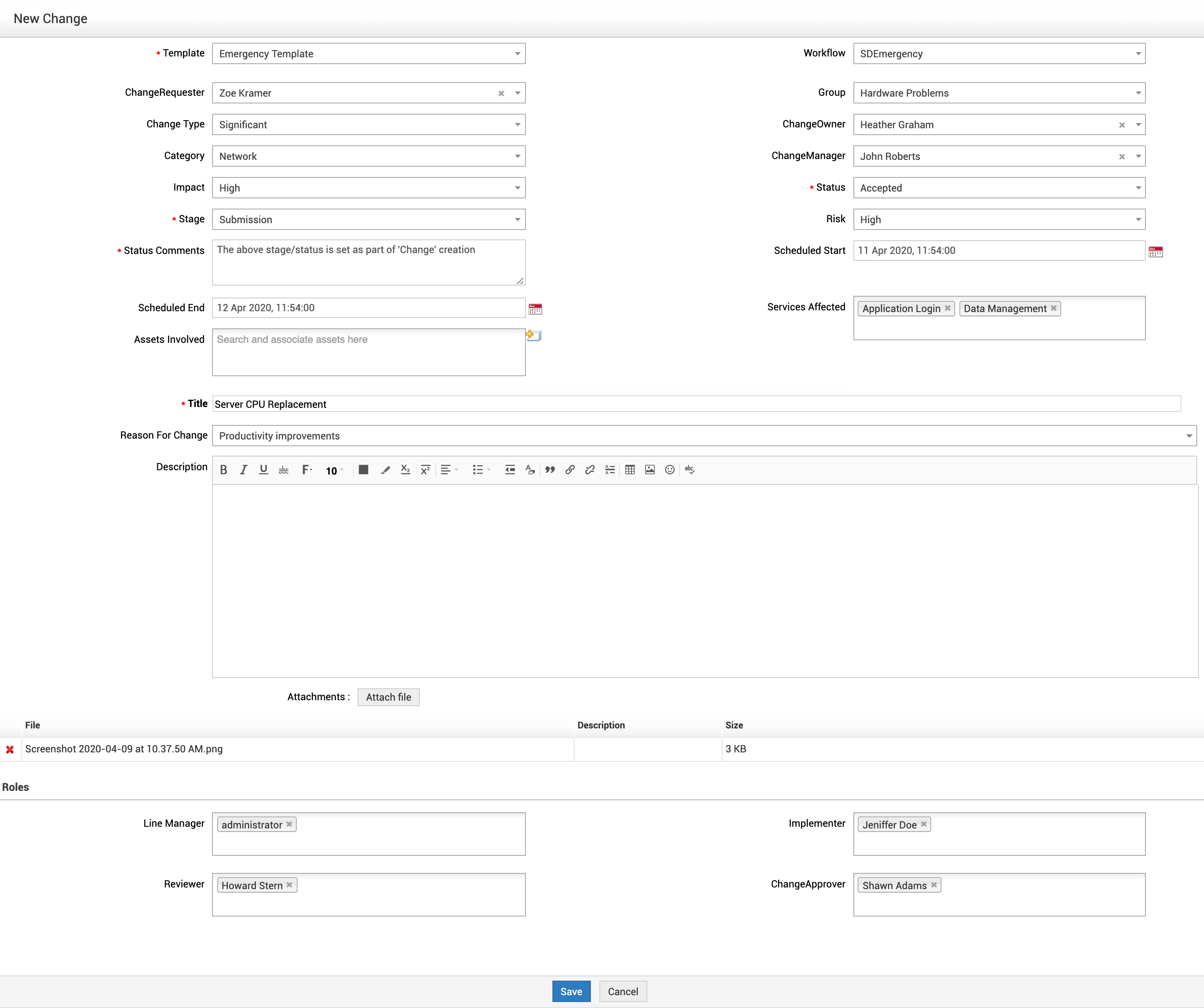Click the blockquote icon
Image resolution: width=1204 pixels, height=1008 pixels.
click(x=550, y=470)
